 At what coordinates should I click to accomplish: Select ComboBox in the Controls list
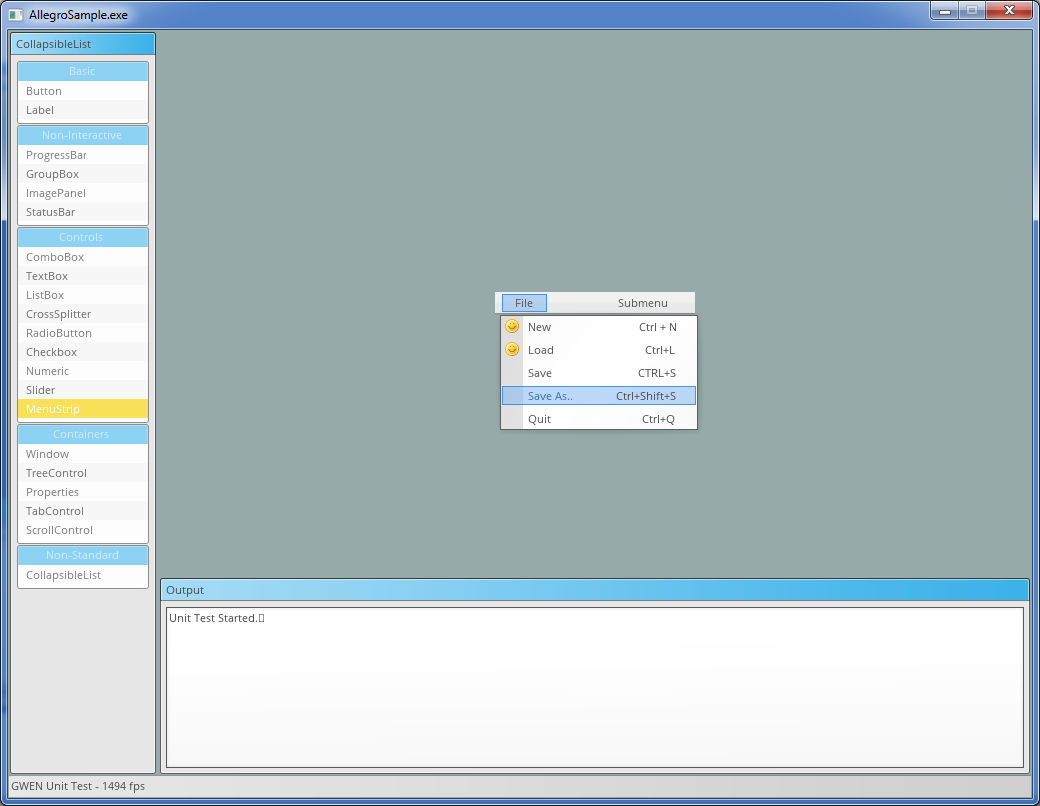tap(55, 257)
